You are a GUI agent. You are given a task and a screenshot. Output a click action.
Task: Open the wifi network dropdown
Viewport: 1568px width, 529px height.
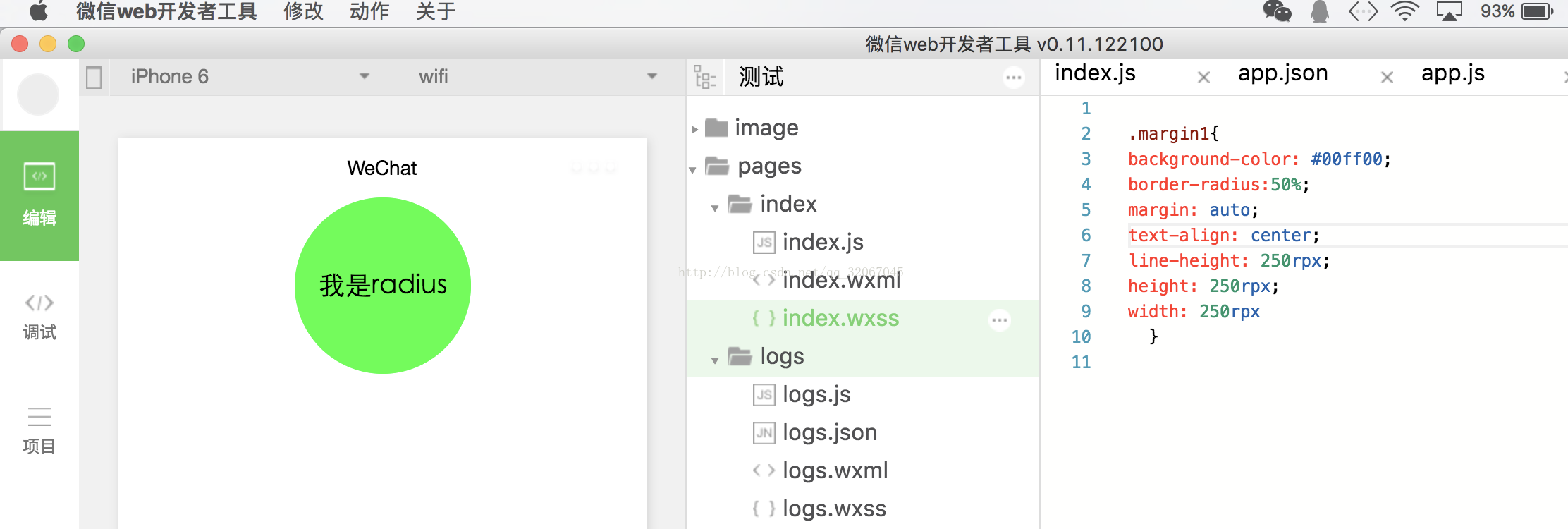[537, 76]
